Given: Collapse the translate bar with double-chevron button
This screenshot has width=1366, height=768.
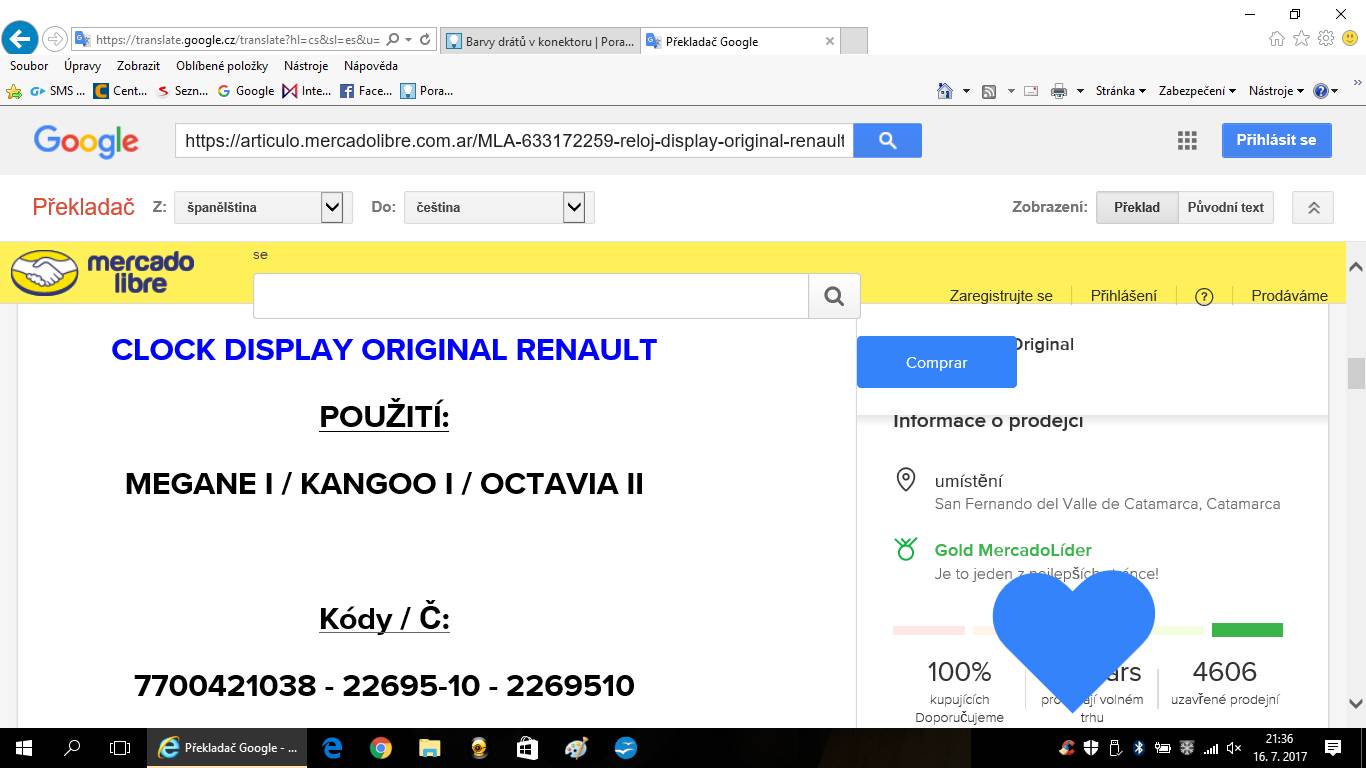Looking at the screenshot, I should pyautogui.click(x=1314, y=207).
